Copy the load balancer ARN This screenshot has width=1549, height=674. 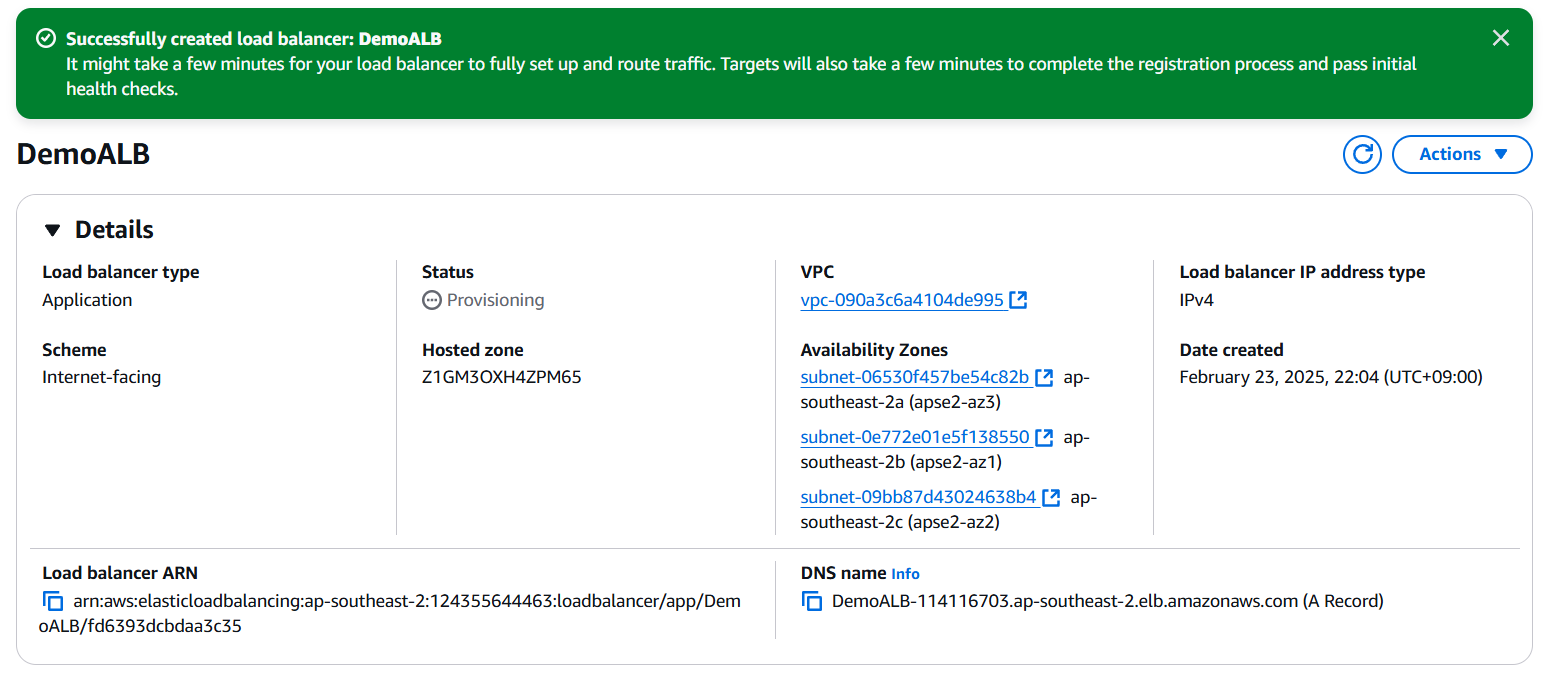coord(52,601)
